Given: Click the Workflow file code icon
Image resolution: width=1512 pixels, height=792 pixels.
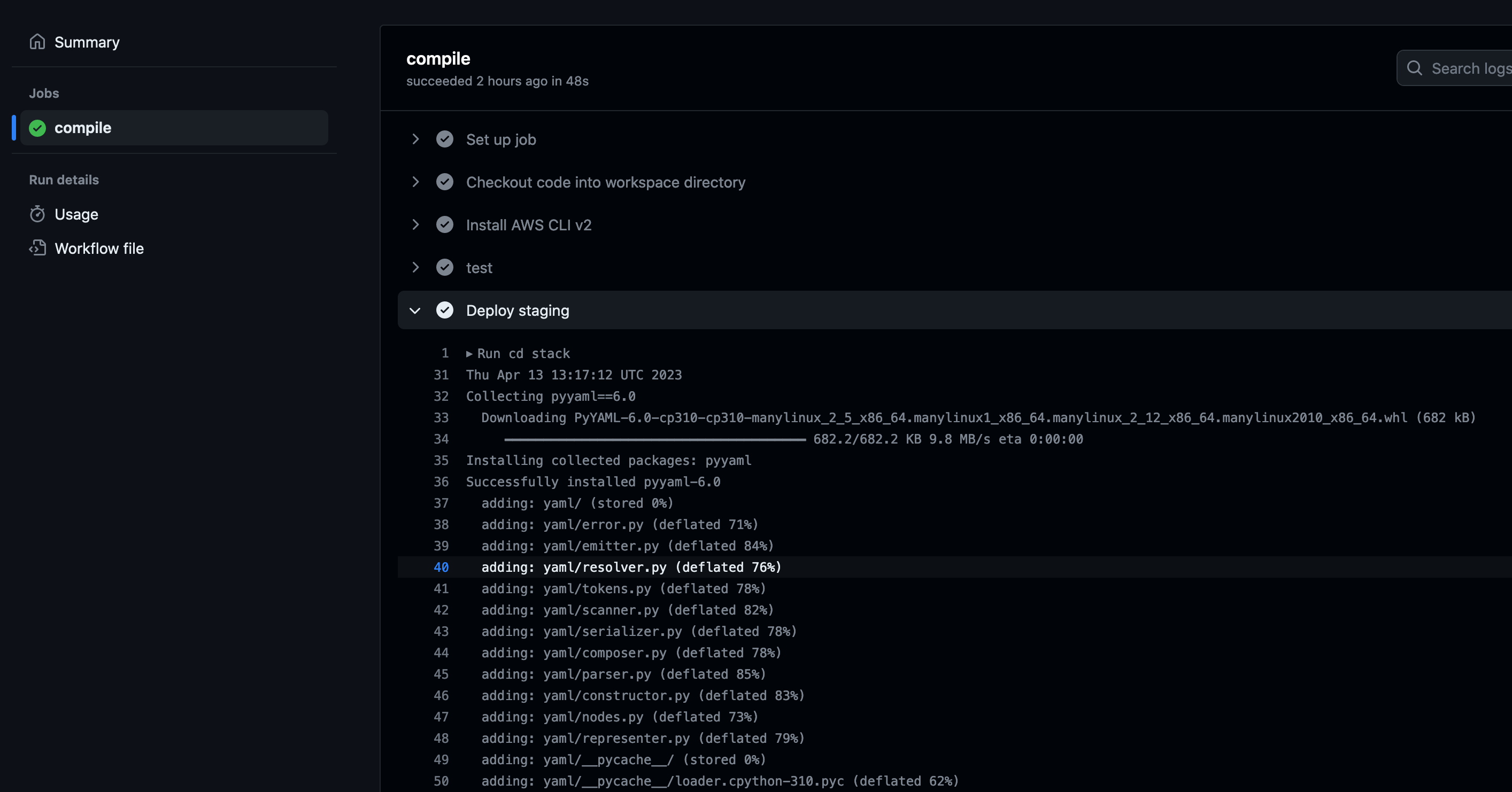Looking at the screenshot, I should [37, 248].
